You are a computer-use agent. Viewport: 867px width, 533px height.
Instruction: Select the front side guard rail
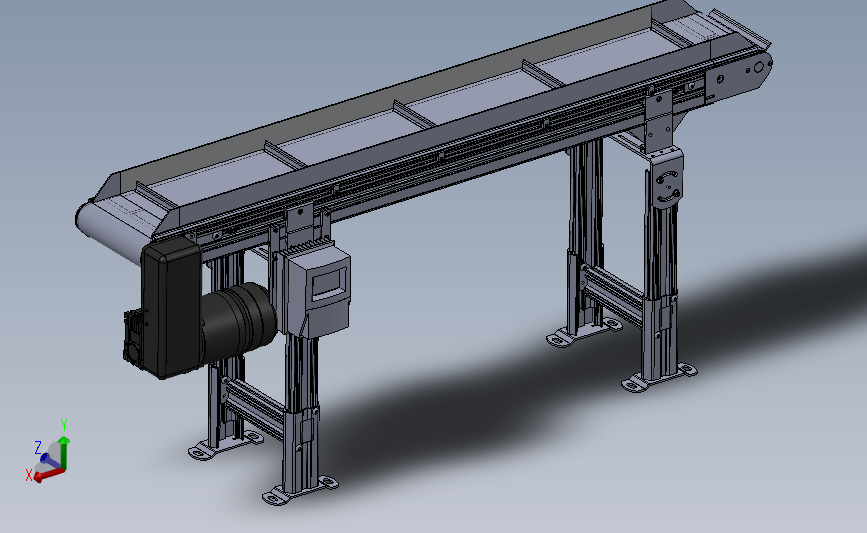442,131
